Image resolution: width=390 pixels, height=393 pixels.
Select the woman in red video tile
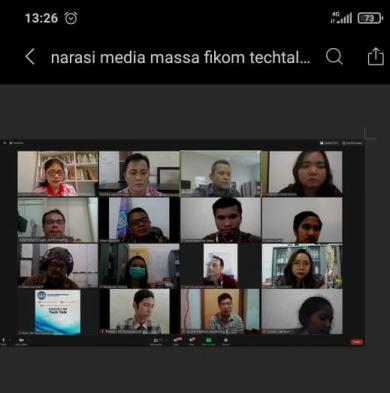click(x=58, y=173)
